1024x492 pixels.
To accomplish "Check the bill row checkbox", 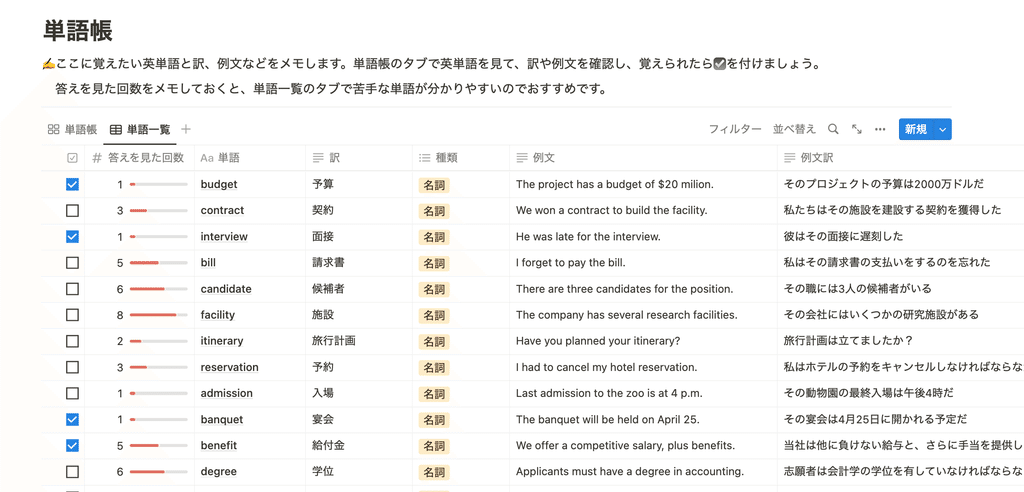I will click(72, 263).
